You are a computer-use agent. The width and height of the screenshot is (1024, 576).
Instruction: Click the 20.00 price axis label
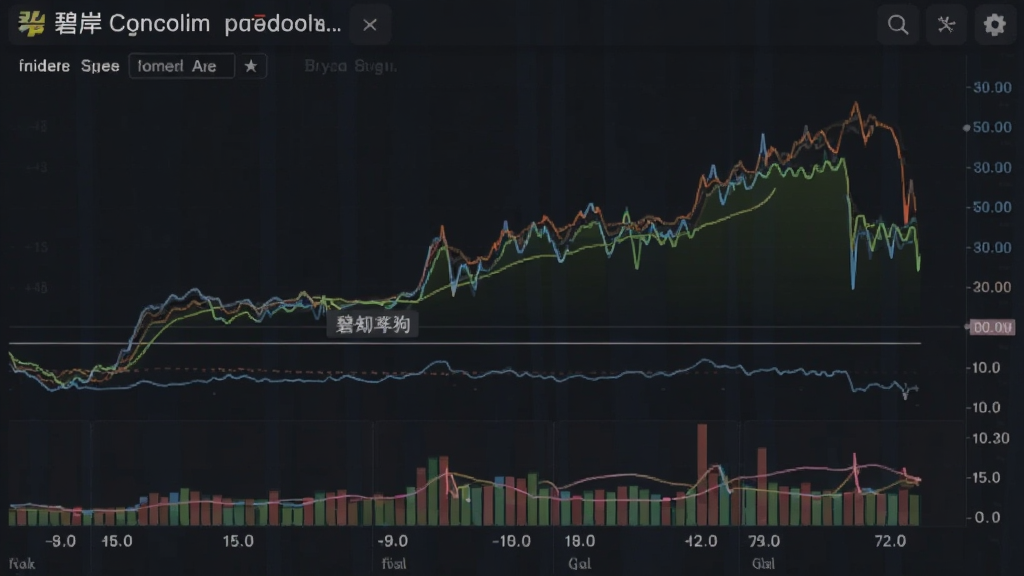(x=992, y=287)
